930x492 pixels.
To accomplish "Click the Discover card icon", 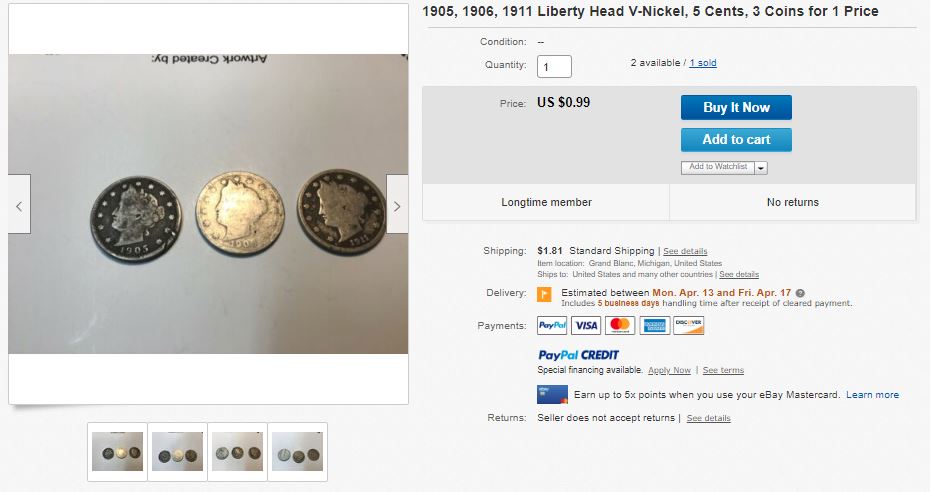I will [x=689, y=325].
